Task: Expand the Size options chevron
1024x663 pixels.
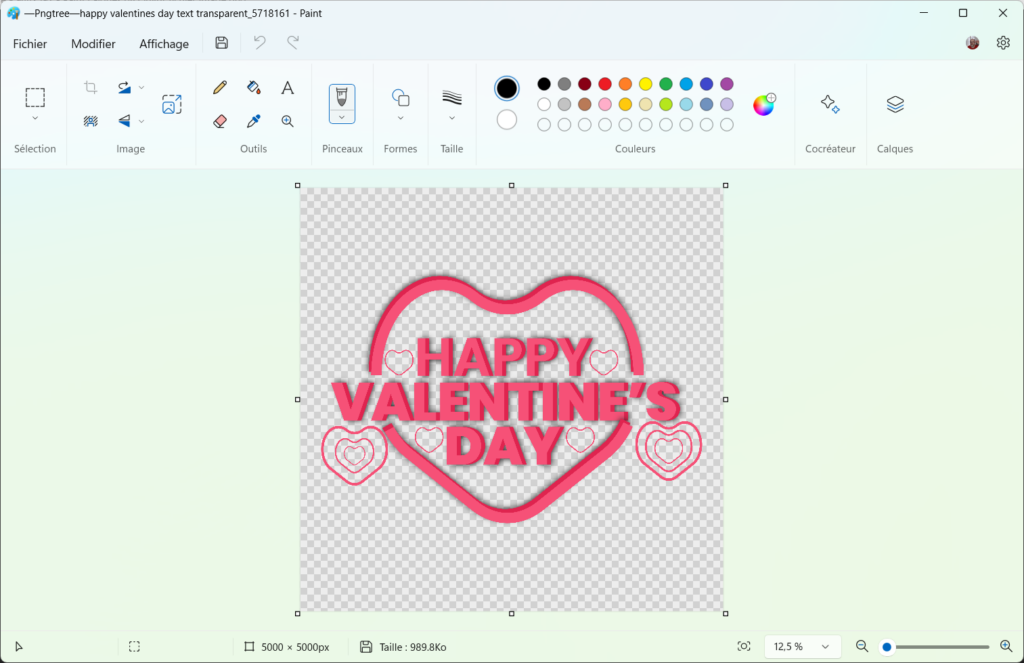Action: coord(452,118)
